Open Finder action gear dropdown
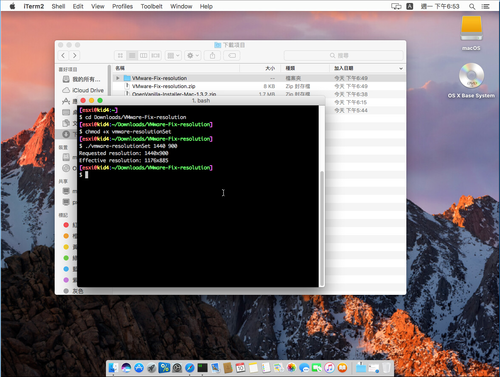Viewport: 500px width, 377px height. (x=193, y=55)
